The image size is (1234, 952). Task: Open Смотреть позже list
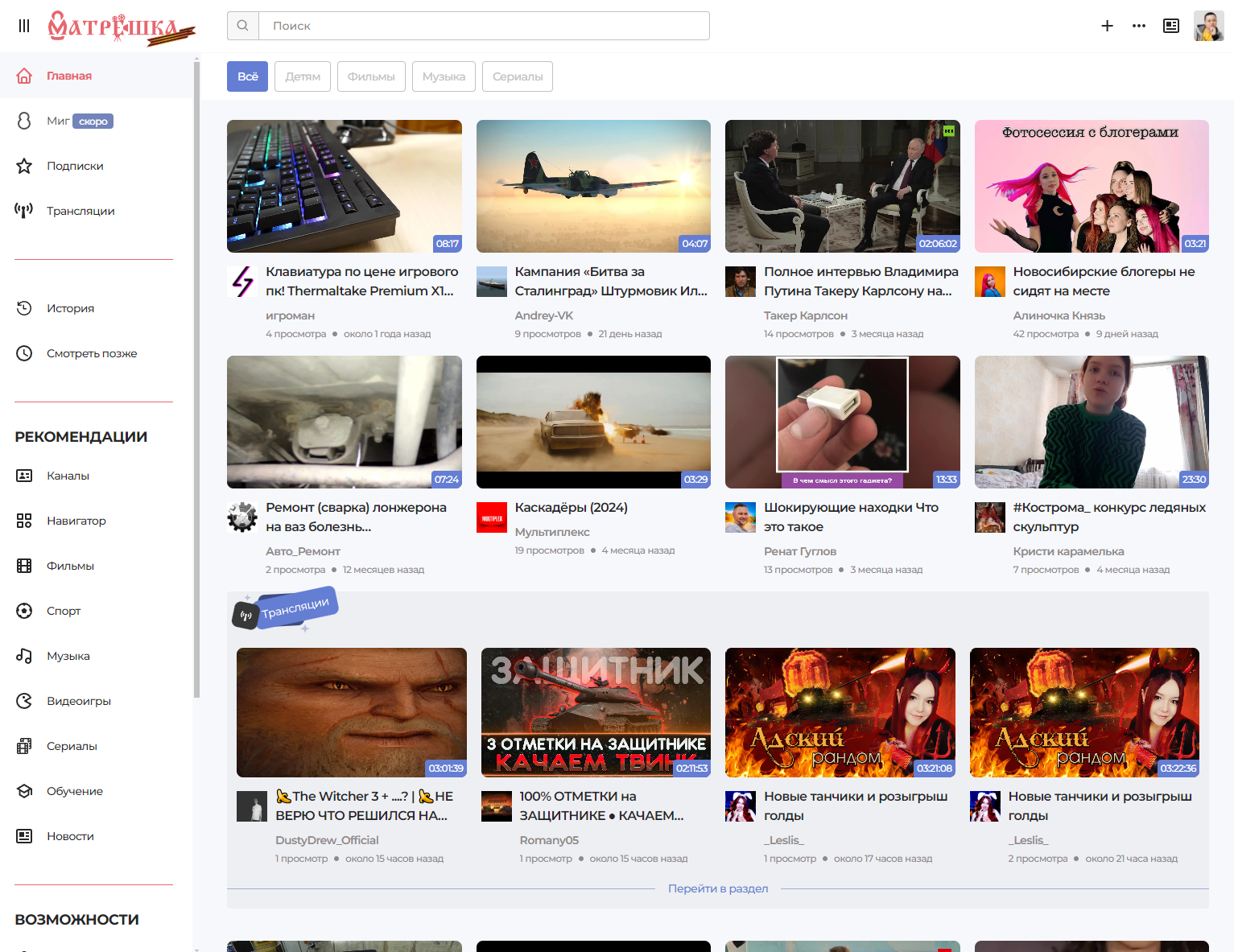point(92,353)
